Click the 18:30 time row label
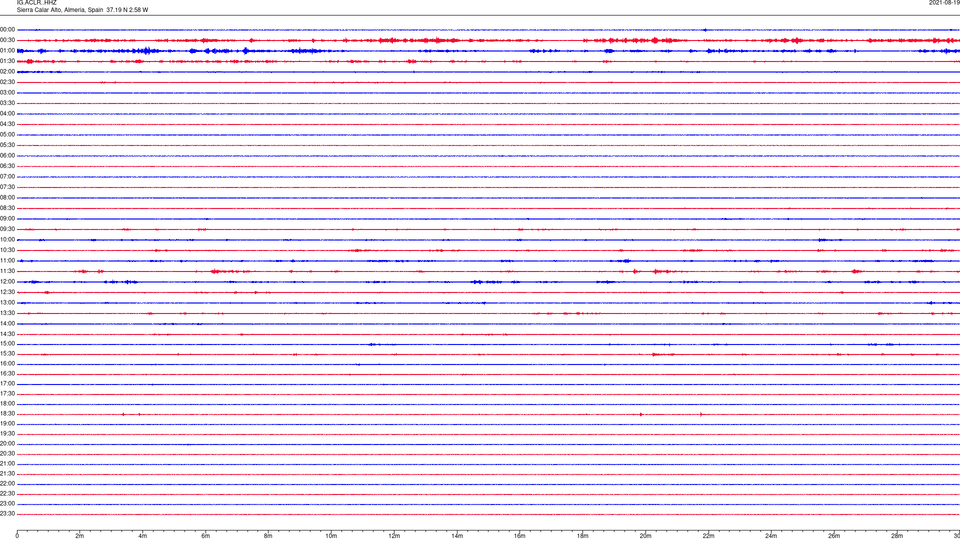Image resolution: width=960 pixels, height=540 pixels. 7,414
